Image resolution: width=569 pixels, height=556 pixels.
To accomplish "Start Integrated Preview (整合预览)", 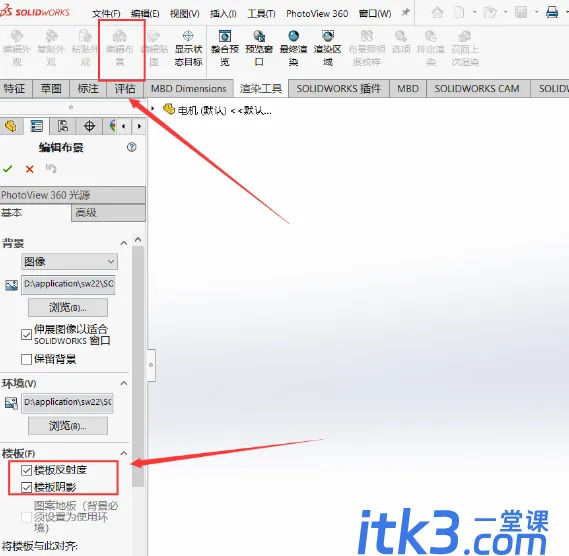I will tap(225, 48).
